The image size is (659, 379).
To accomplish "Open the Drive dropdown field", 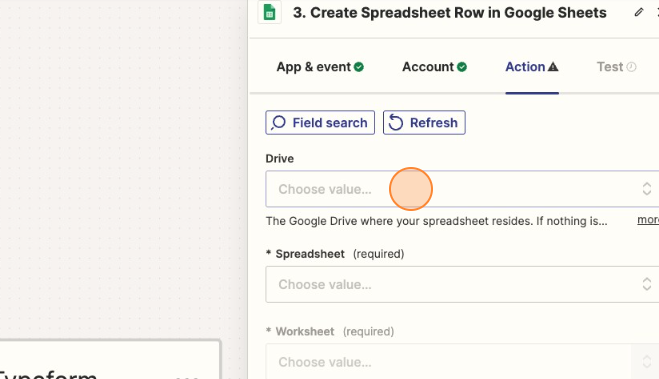I will [462, 189].
